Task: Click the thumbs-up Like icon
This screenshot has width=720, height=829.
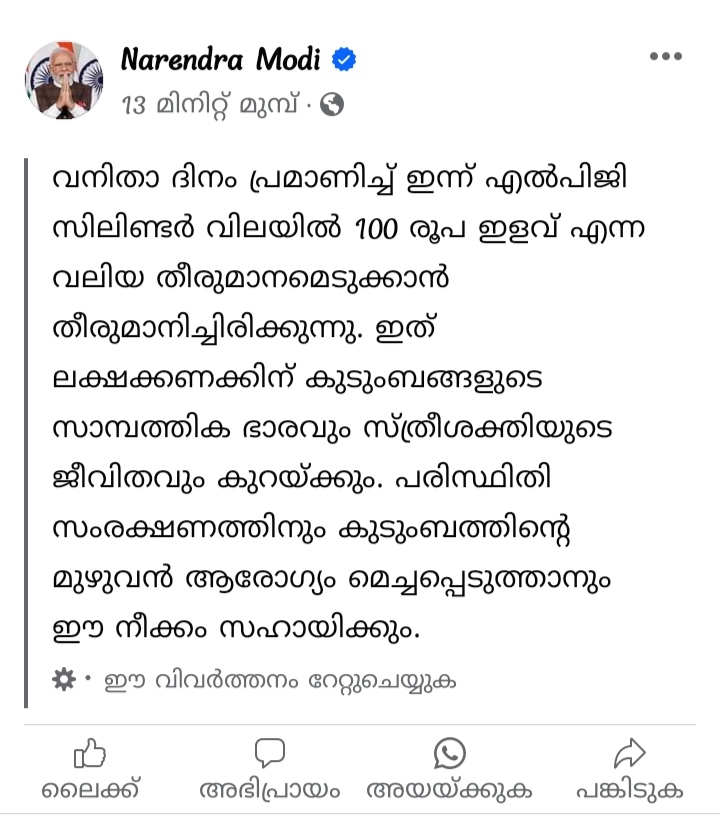Action: [x=90, y=752]
